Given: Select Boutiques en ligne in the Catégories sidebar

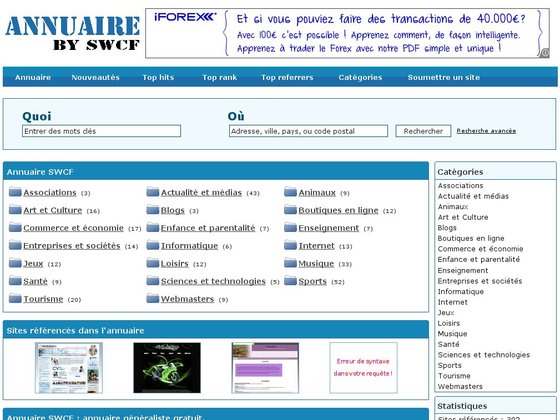Looking at the screenshot, I should pyautogui.click(x=471, y=238).
